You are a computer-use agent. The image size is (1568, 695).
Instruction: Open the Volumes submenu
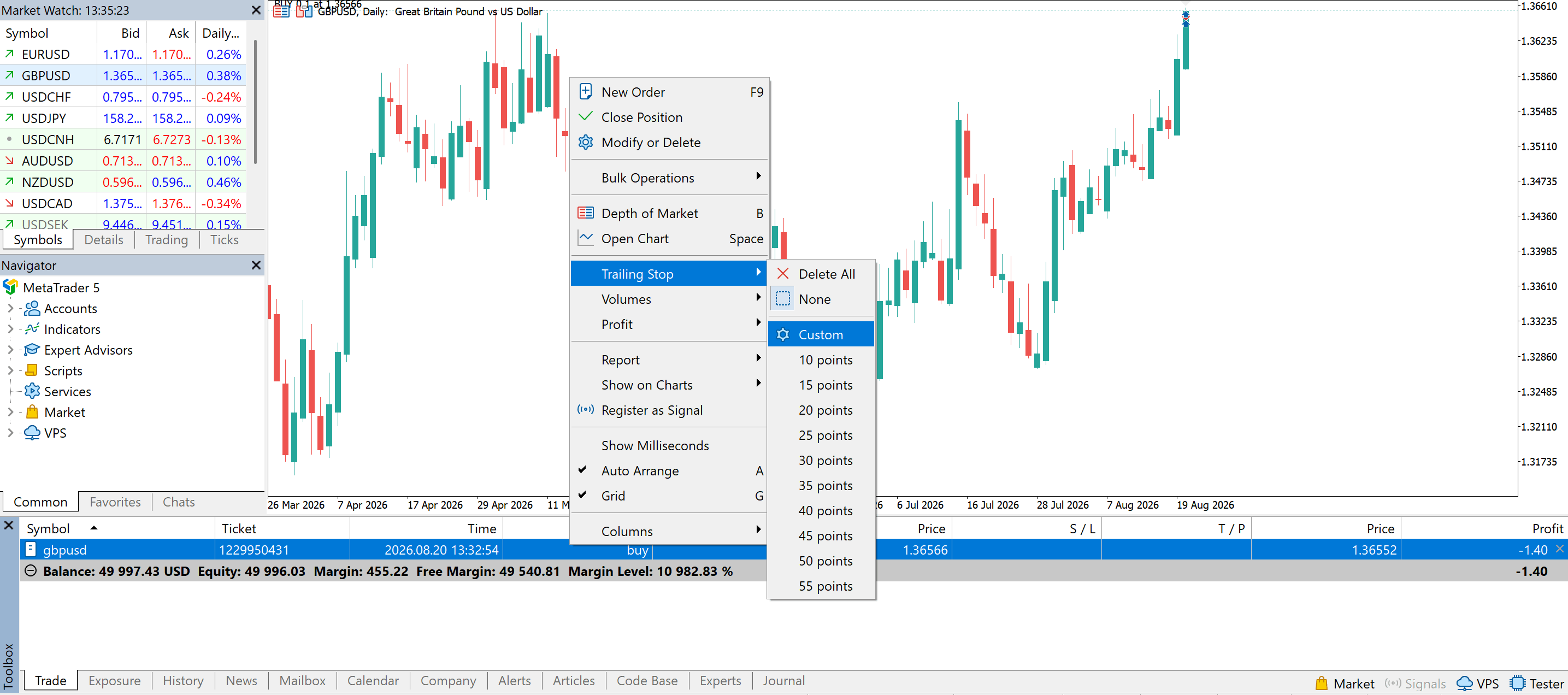[669, 298]
